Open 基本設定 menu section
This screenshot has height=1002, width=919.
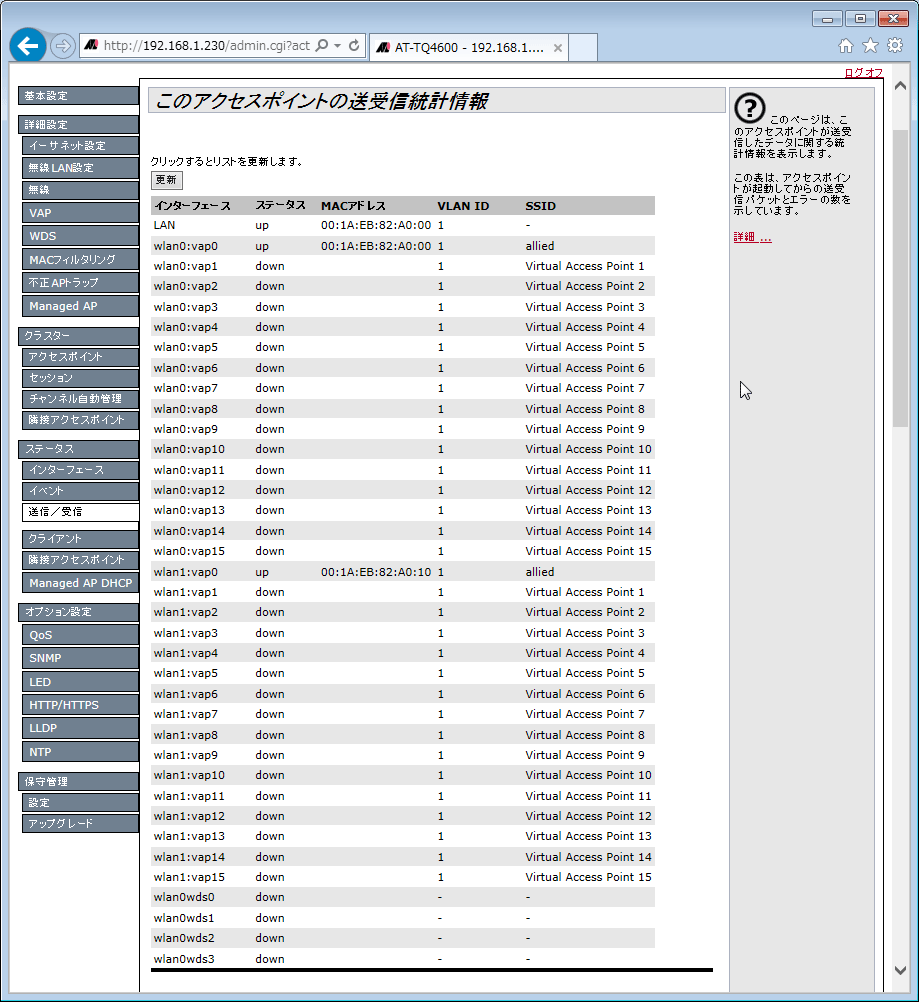click(78, 96)
